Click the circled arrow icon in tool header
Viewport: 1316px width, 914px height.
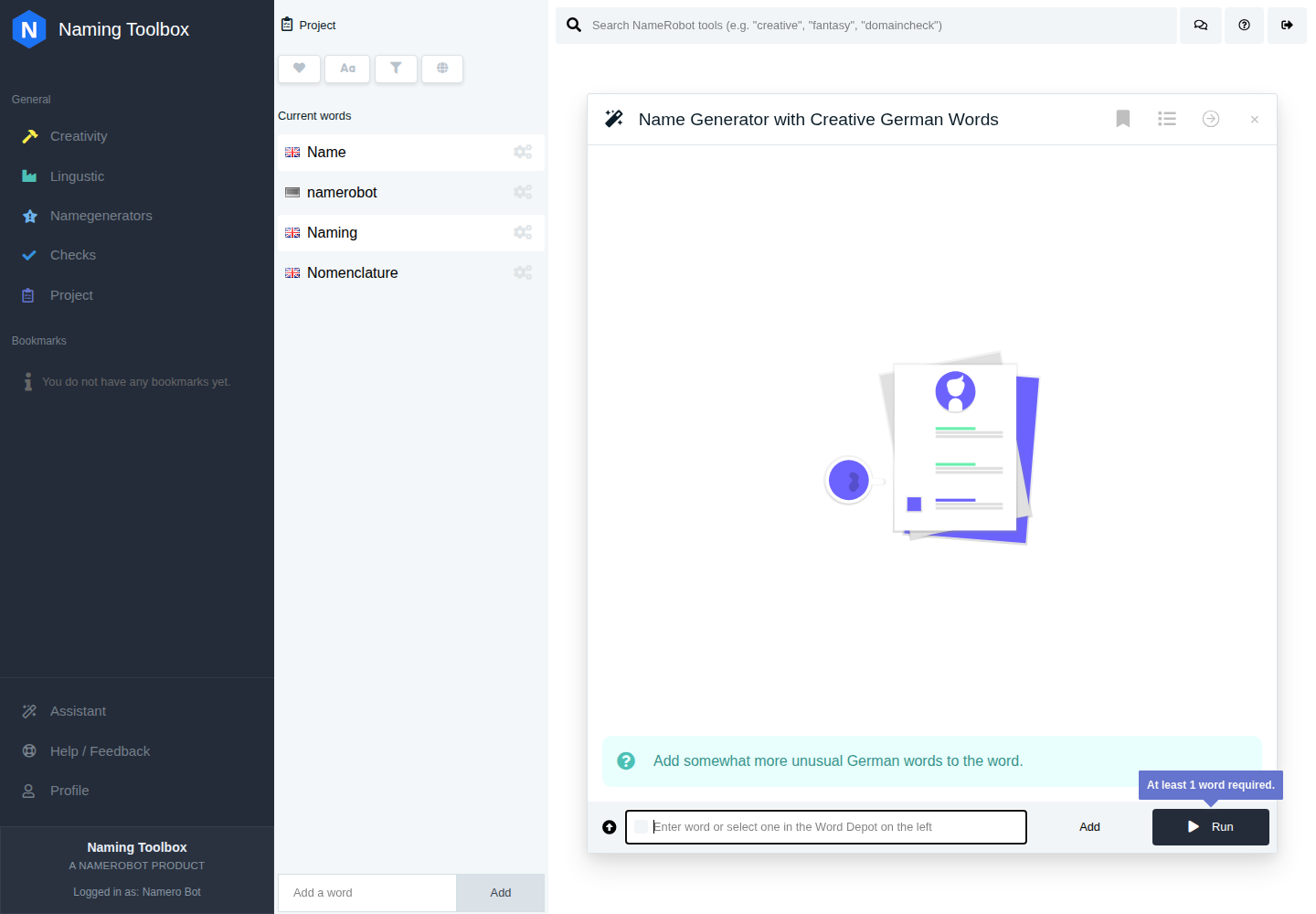point(1211,119)
